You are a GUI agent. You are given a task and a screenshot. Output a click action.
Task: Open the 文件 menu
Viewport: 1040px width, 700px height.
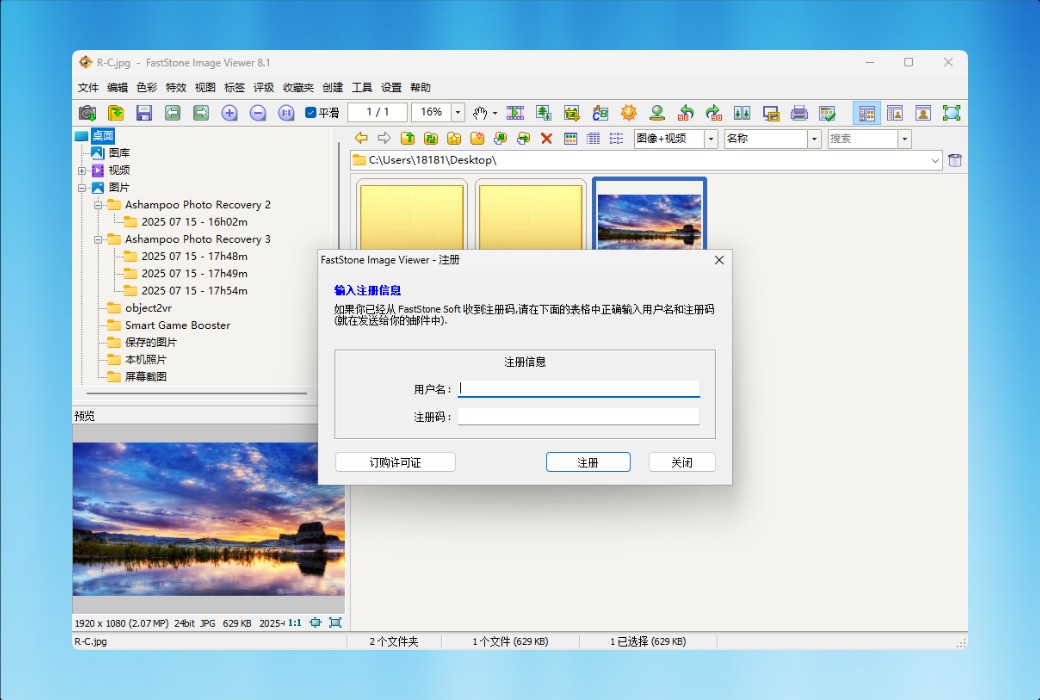point(88,88)
